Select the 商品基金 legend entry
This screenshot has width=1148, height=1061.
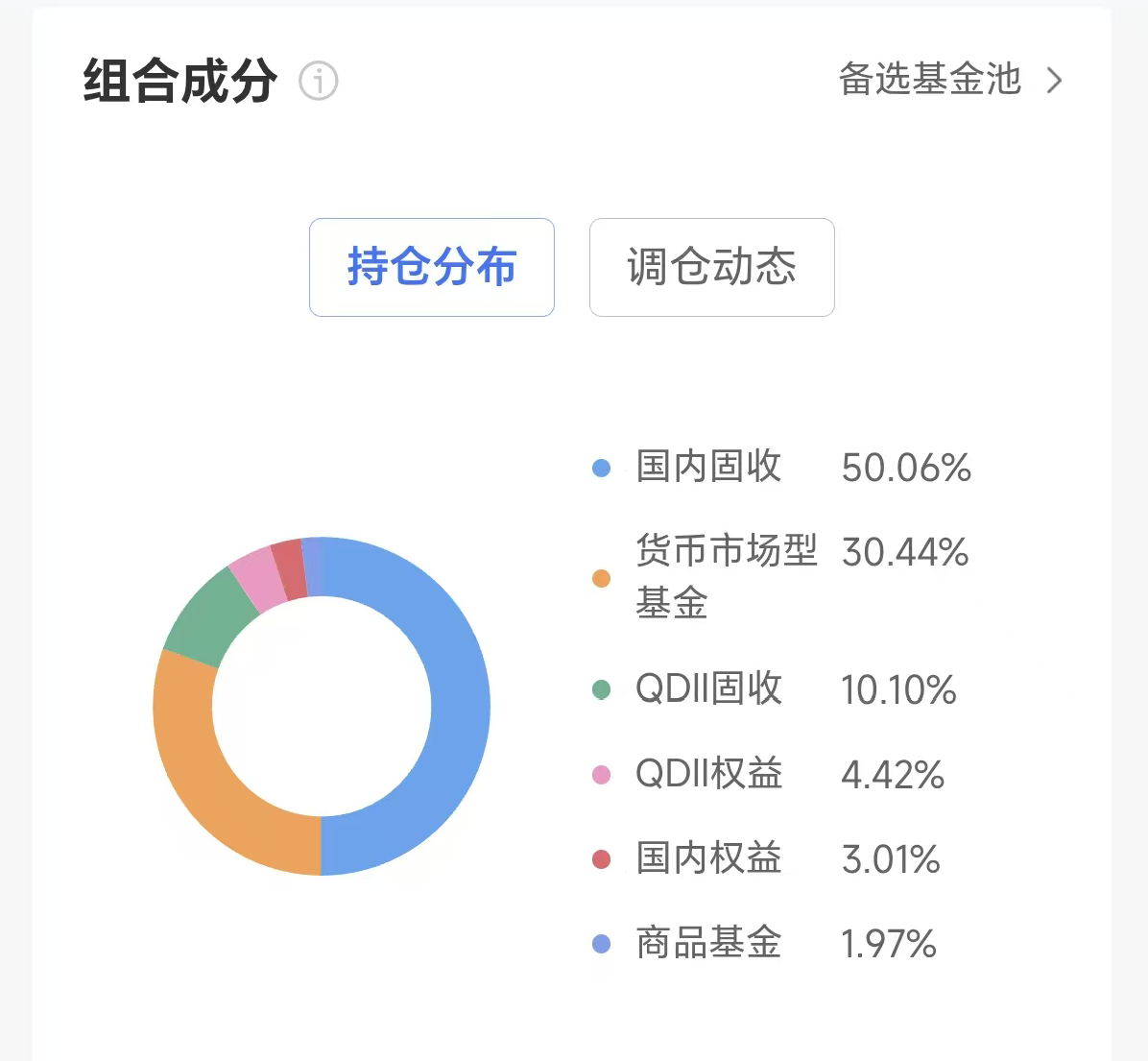708,943
